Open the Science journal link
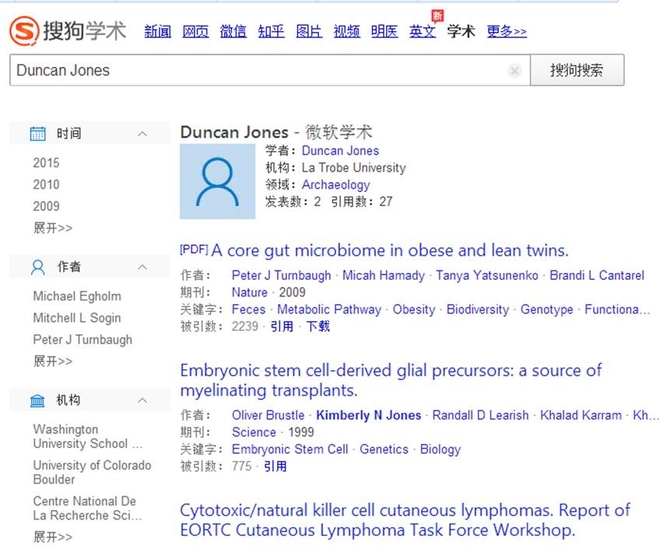670x549 pixels. pos(254,432)
